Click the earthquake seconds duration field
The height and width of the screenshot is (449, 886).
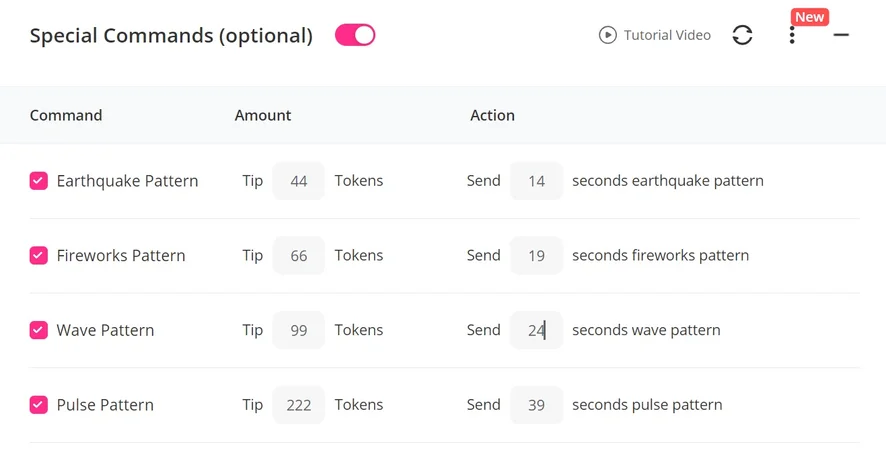point(536,181)
